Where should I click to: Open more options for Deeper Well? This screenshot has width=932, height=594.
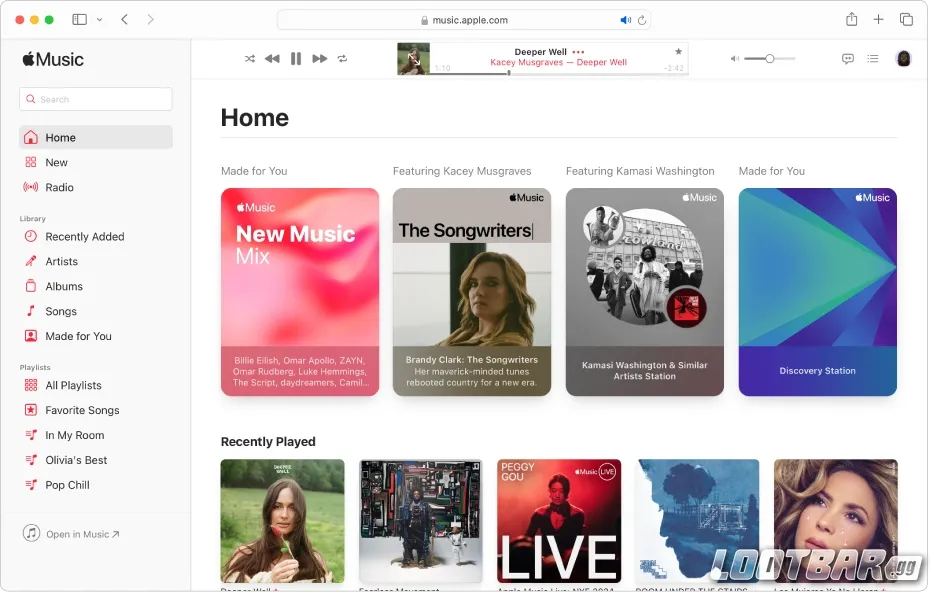pyautogui.click(x=578, y=52)
